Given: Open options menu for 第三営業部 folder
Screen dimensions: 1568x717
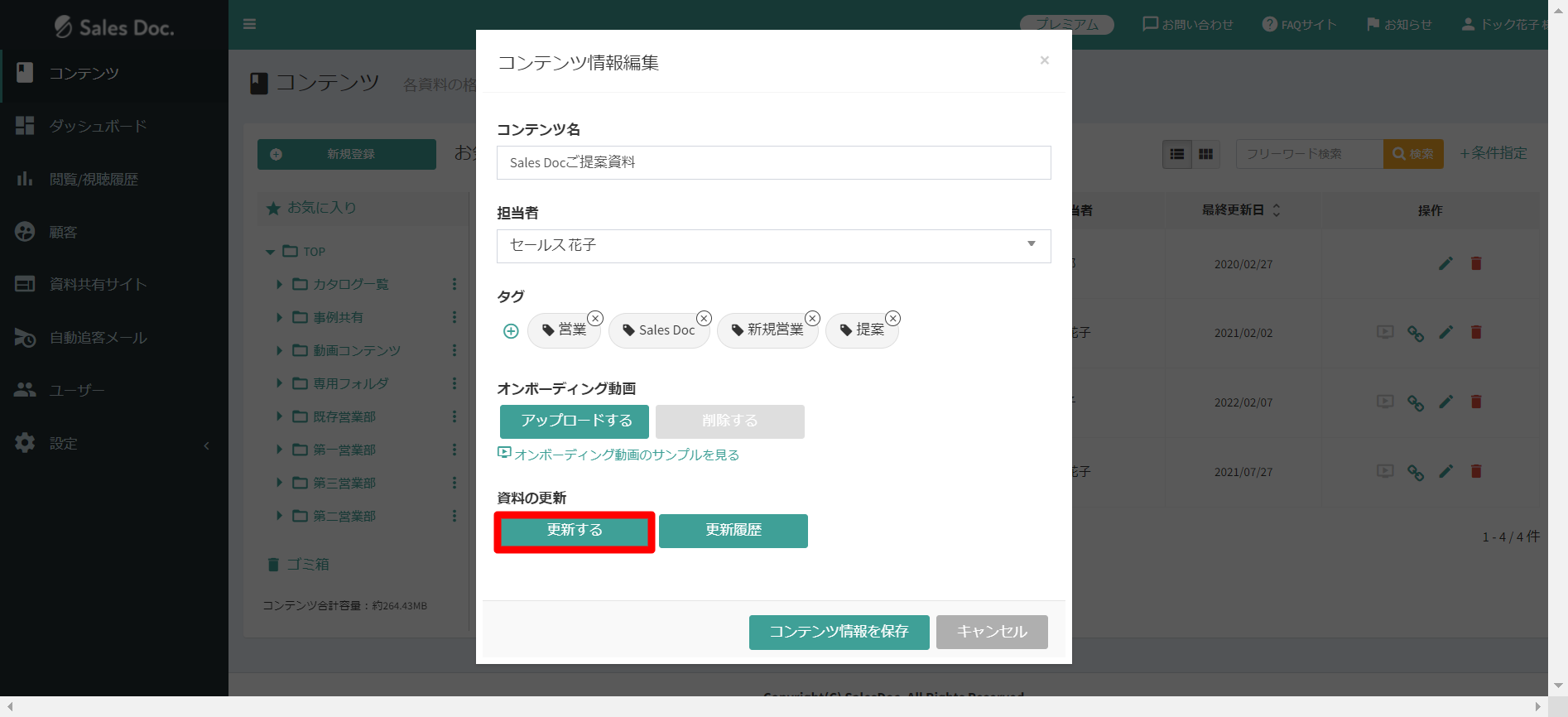Looking at the screenshot, I should click(x=454, y=483).
